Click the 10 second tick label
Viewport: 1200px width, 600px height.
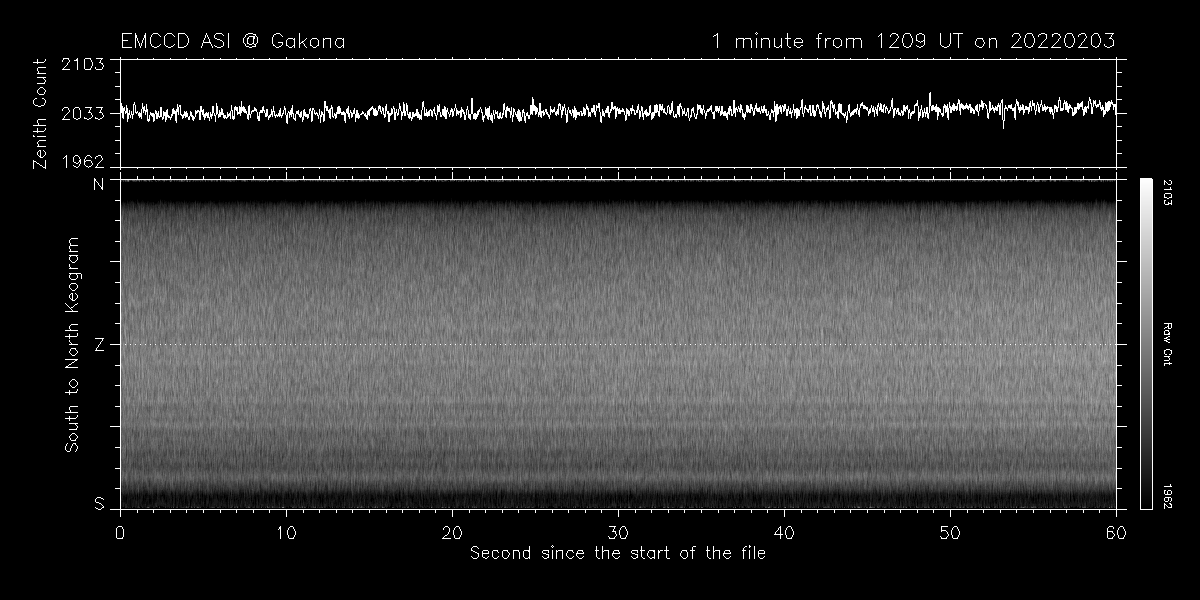[286, 531]
